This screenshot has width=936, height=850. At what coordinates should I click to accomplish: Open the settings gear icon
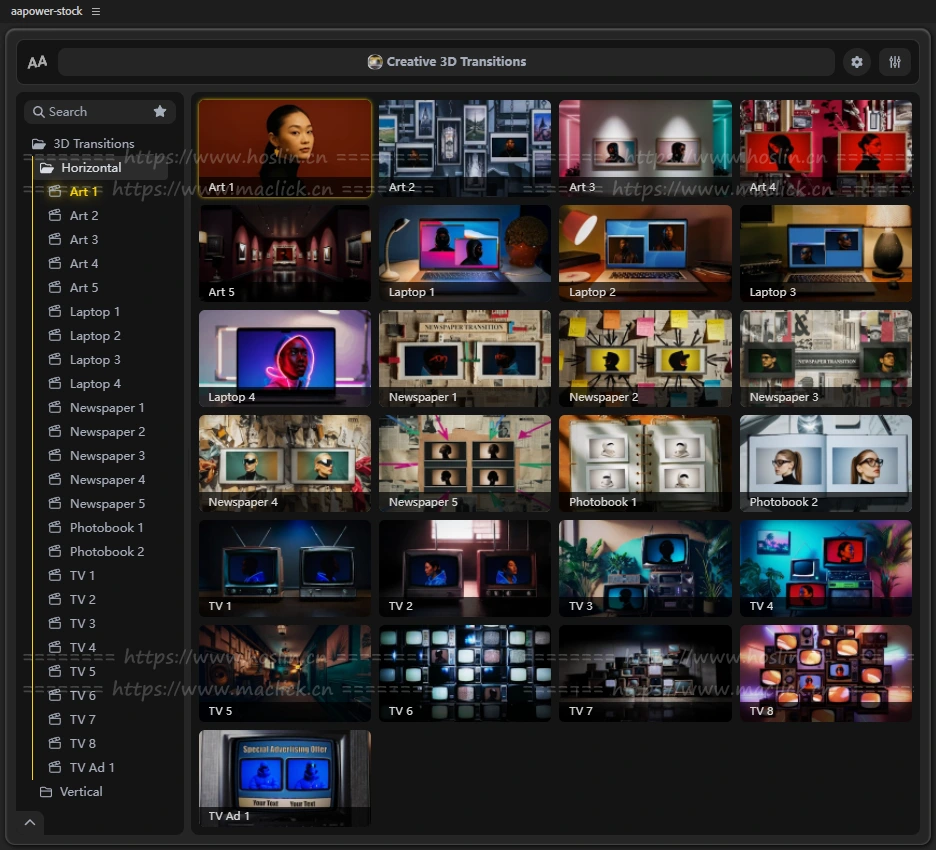(856, 62)
